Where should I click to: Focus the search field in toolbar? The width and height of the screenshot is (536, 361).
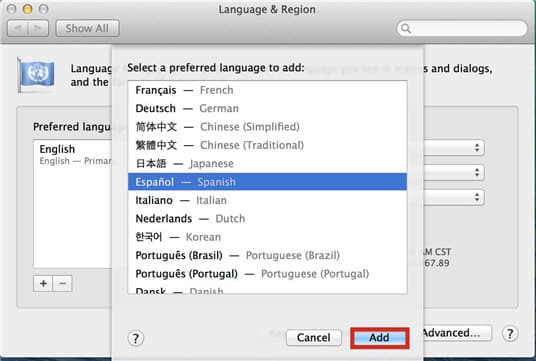(462, 28)
